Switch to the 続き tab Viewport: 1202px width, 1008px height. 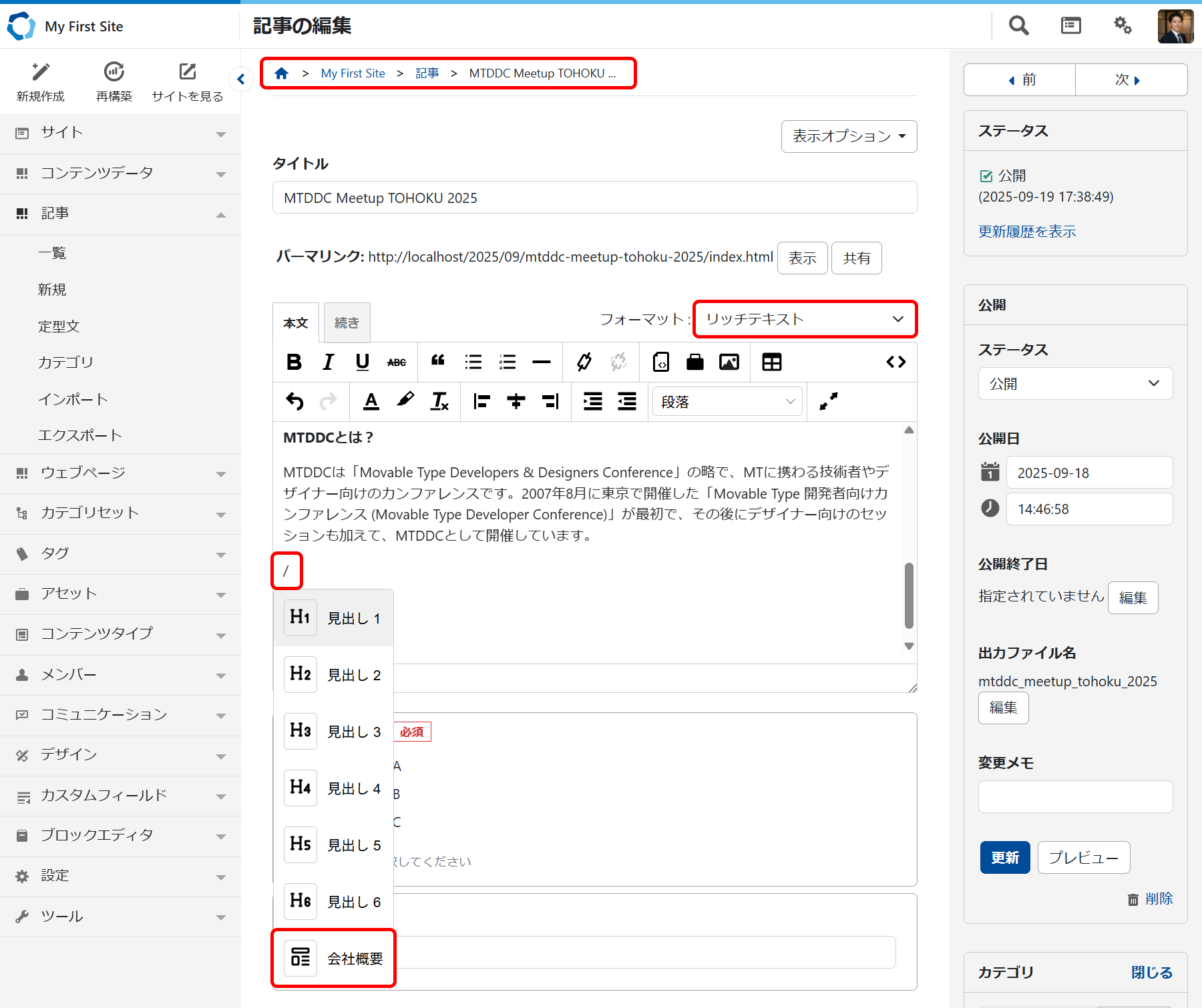click(347, 323)
